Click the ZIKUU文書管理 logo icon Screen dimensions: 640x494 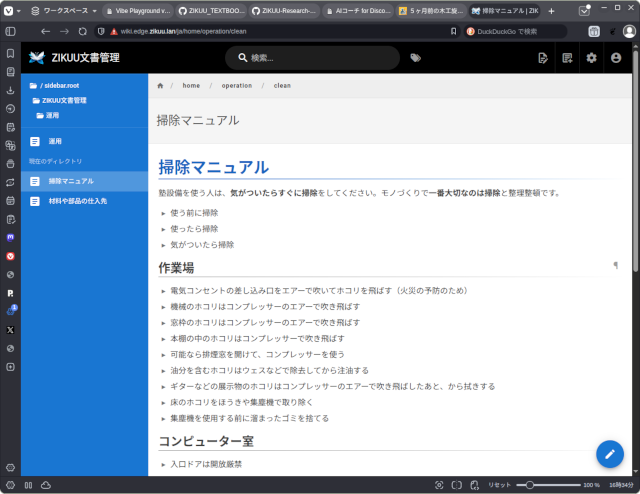click(37, 58)
